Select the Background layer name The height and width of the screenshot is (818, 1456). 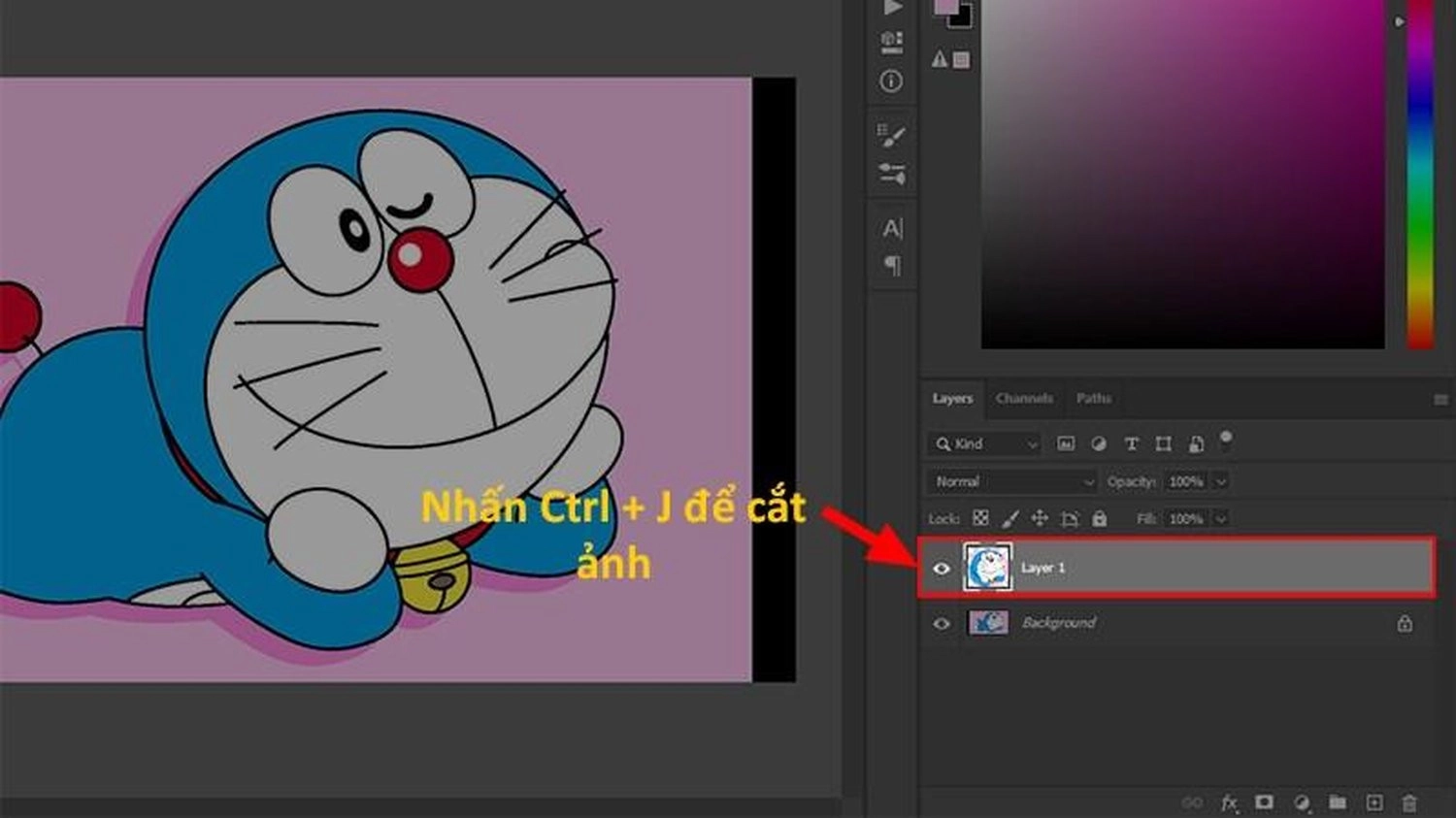click(x=1059, y=623)
